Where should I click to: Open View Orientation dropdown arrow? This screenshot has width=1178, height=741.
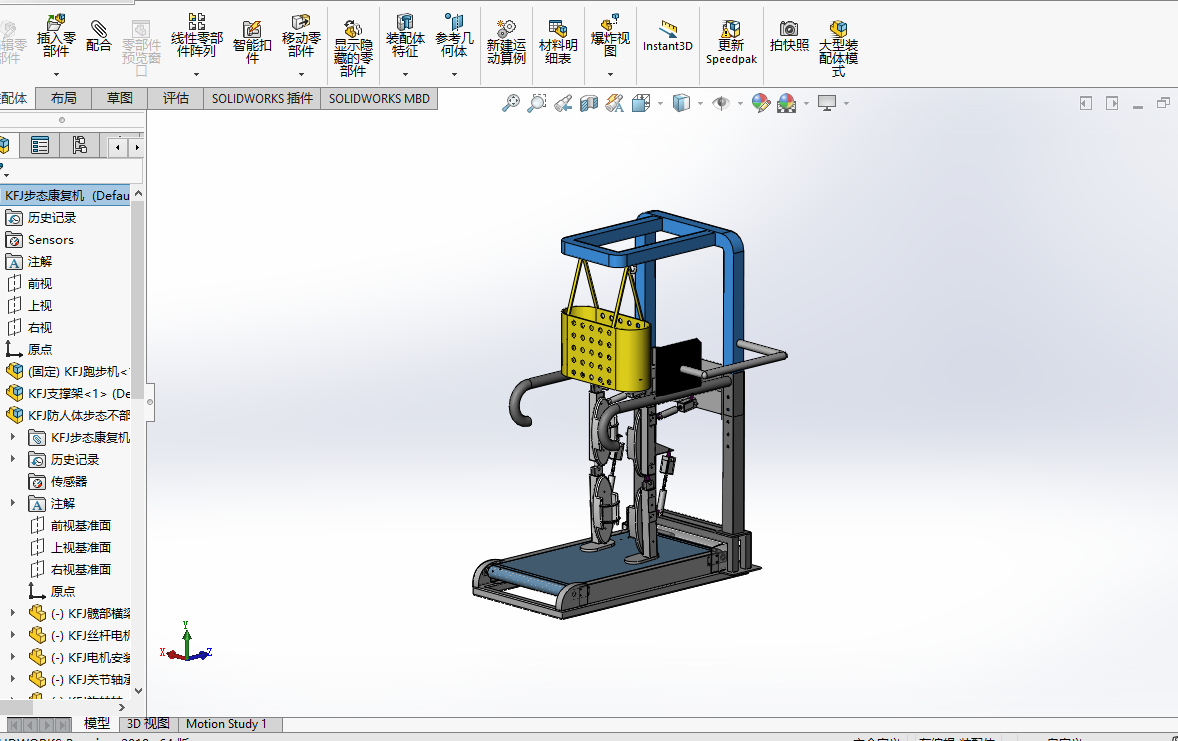tap(660, 104)
